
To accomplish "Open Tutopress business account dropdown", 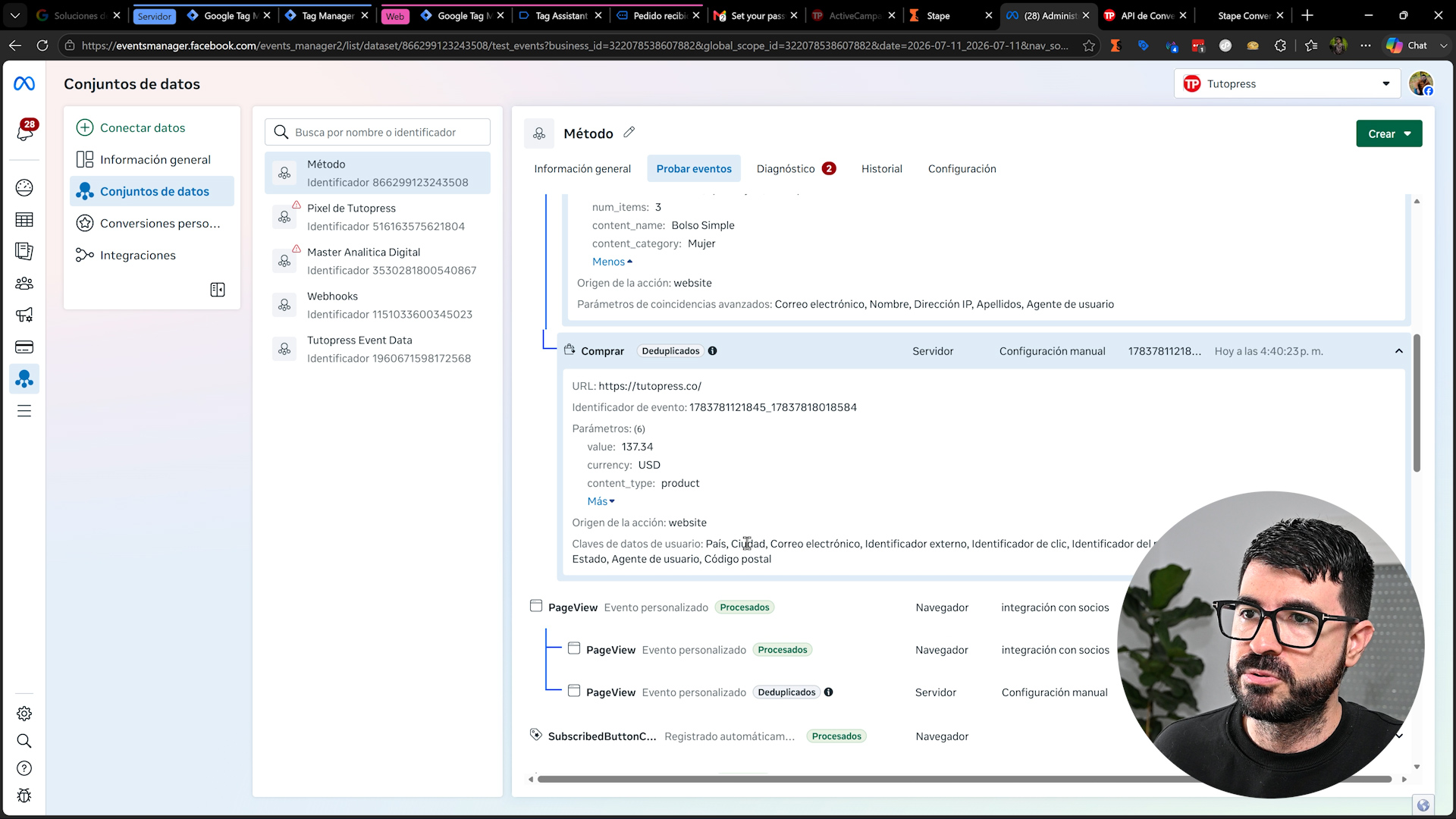I will click(x=1287, y=83).
